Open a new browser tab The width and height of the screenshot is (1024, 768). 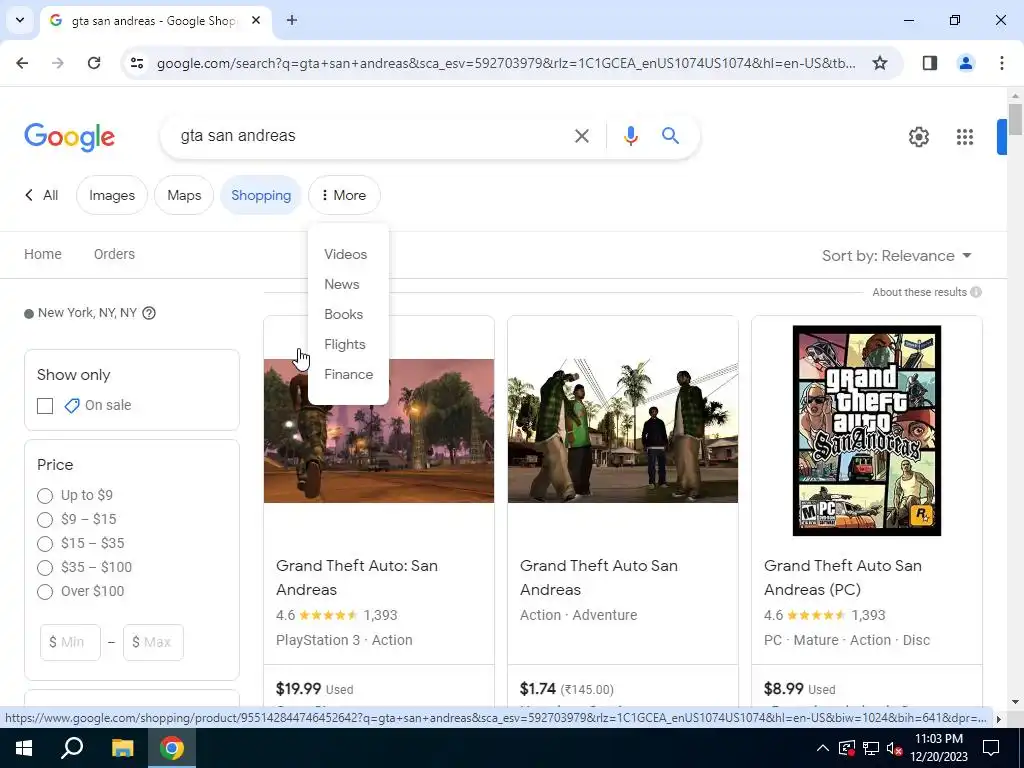coord(292,20)
